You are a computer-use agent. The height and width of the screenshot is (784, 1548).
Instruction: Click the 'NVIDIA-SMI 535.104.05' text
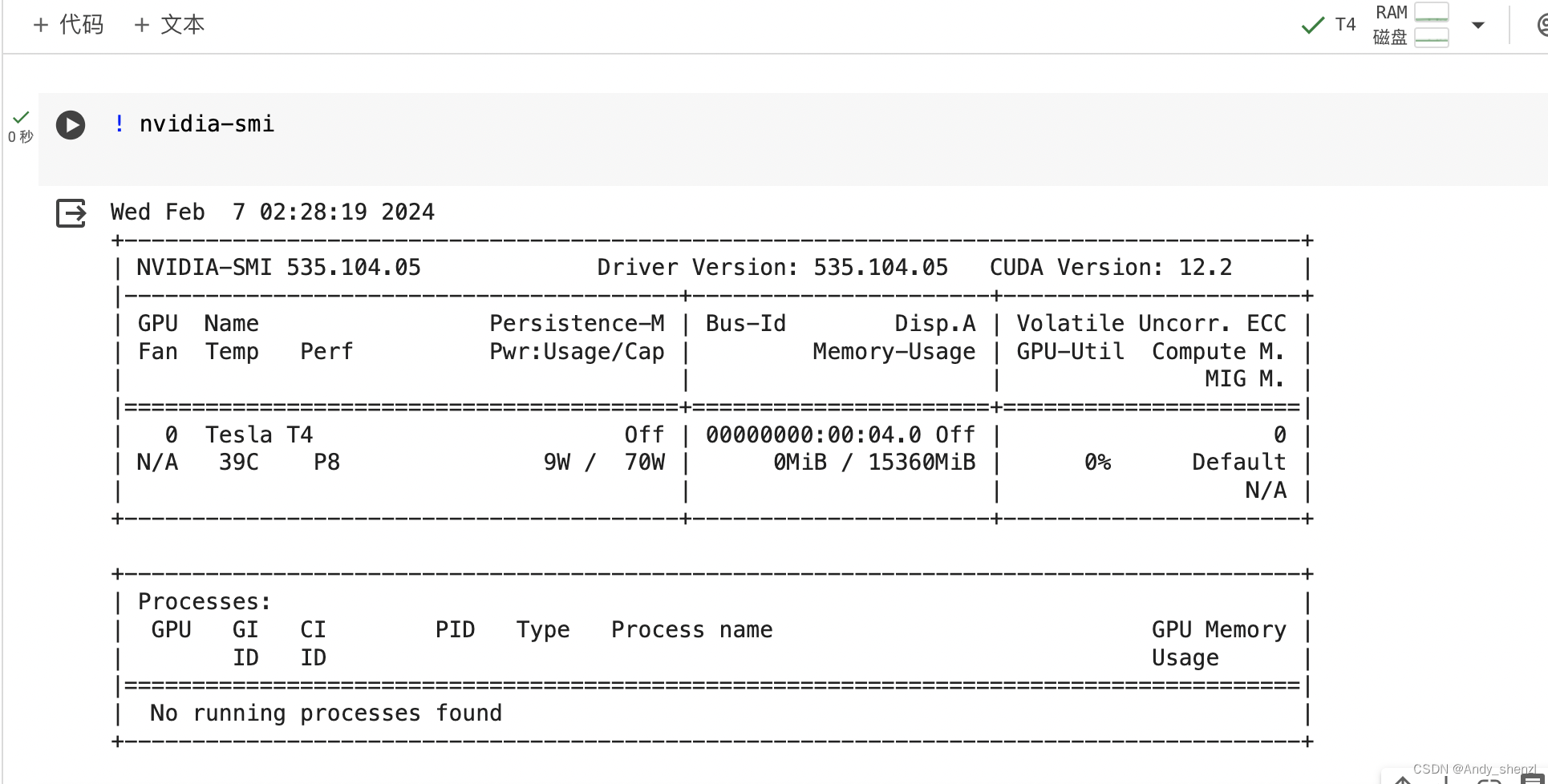[x=278, y=267]
